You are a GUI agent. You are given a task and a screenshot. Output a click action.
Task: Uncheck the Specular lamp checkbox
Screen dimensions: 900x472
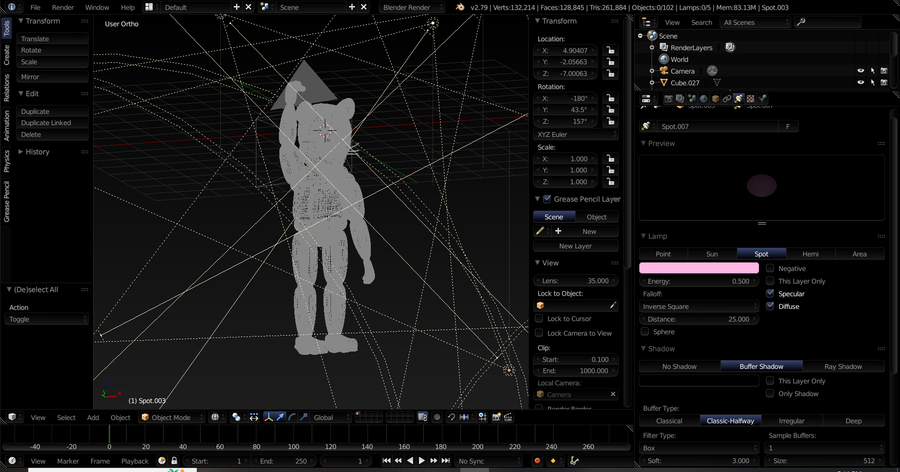pos(770,293)
